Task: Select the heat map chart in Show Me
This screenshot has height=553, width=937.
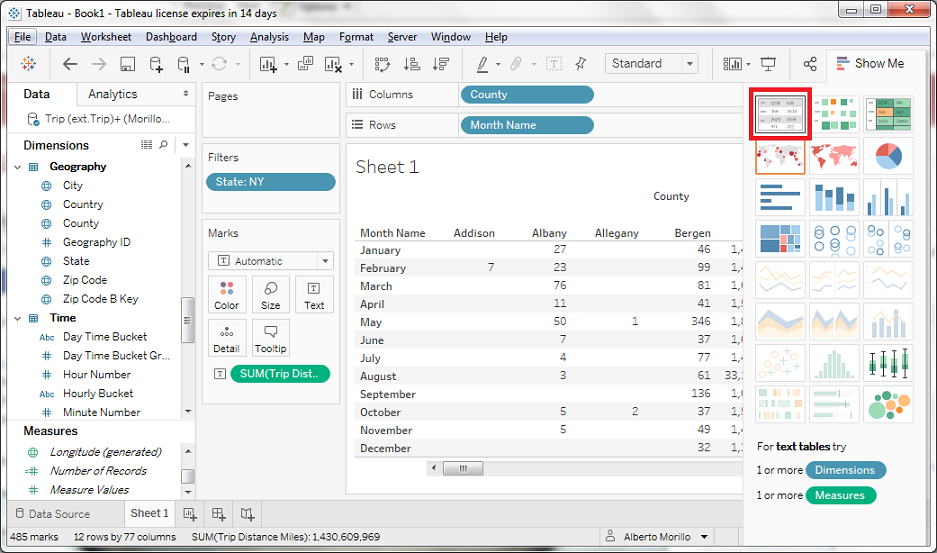Action: 834,114
